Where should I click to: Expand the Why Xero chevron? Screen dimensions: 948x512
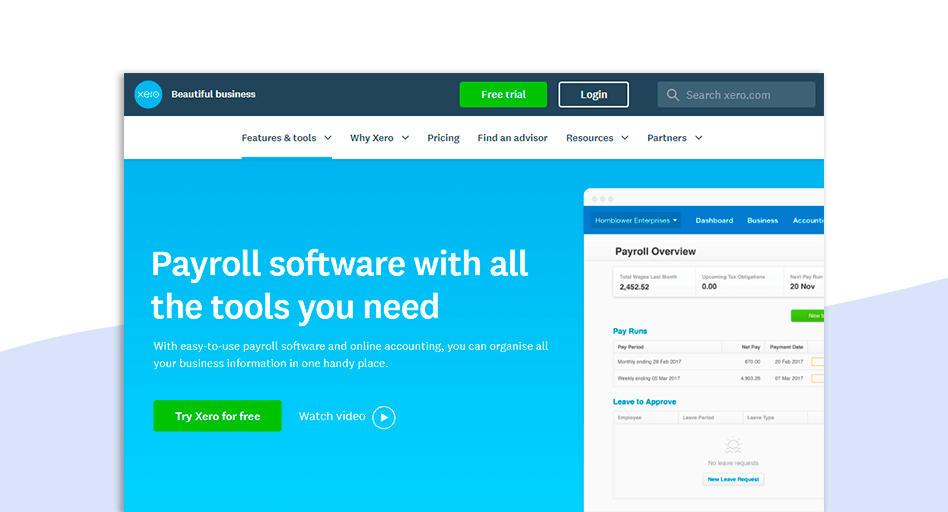pyautogui.click(x=405, y=138)
